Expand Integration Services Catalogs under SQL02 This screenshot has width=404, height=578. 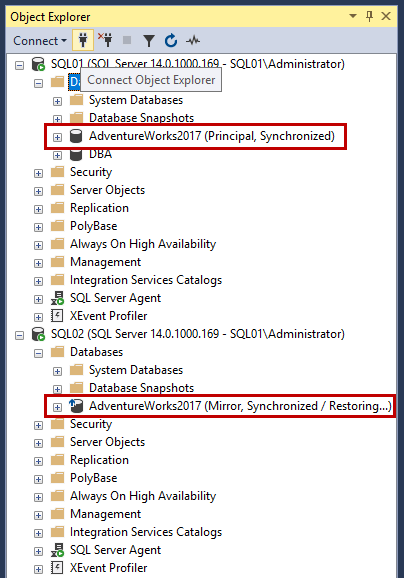[x=38, y=533]
